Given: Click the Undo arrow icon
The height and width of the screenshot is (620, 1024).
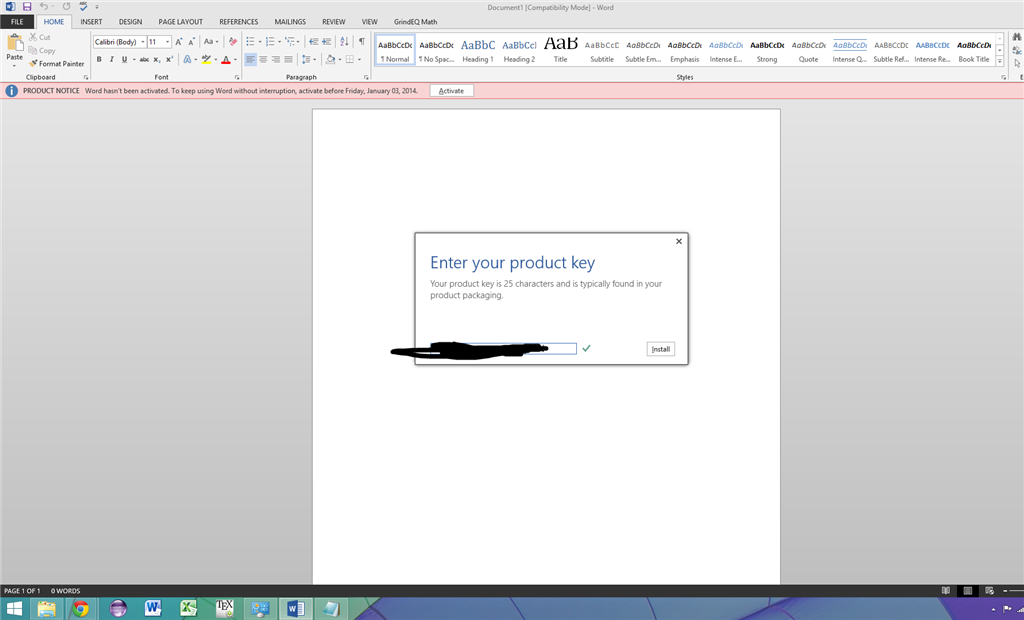Looking at the screenshot, I should [x=43, y=7].
